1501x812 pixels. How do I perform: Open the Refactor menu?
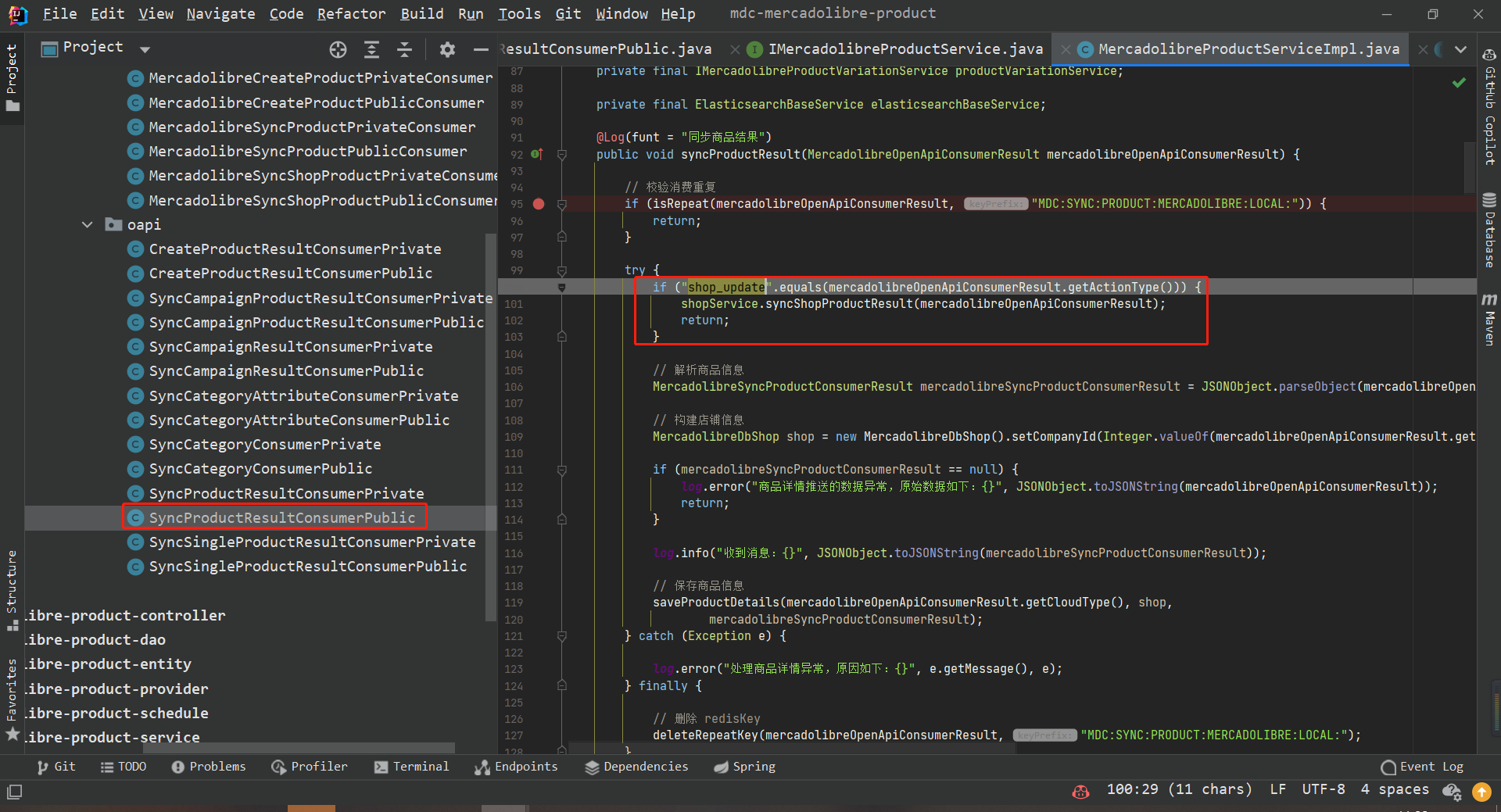(x=351, y=13)
